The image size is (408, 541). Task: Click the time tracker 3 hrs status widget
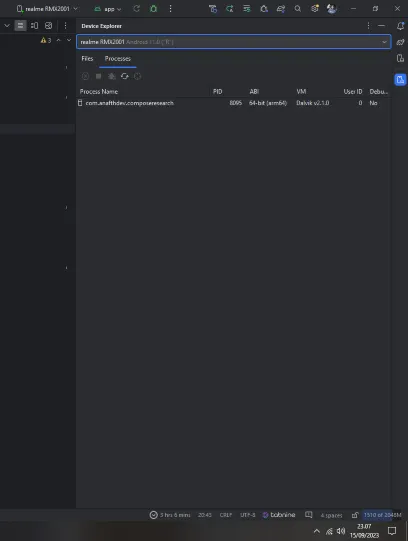170,515
